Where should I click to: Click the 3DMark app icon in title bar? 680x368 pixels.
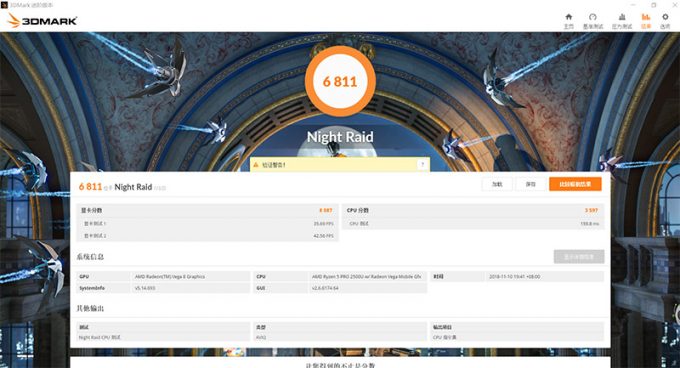click(x=4, y=5)
